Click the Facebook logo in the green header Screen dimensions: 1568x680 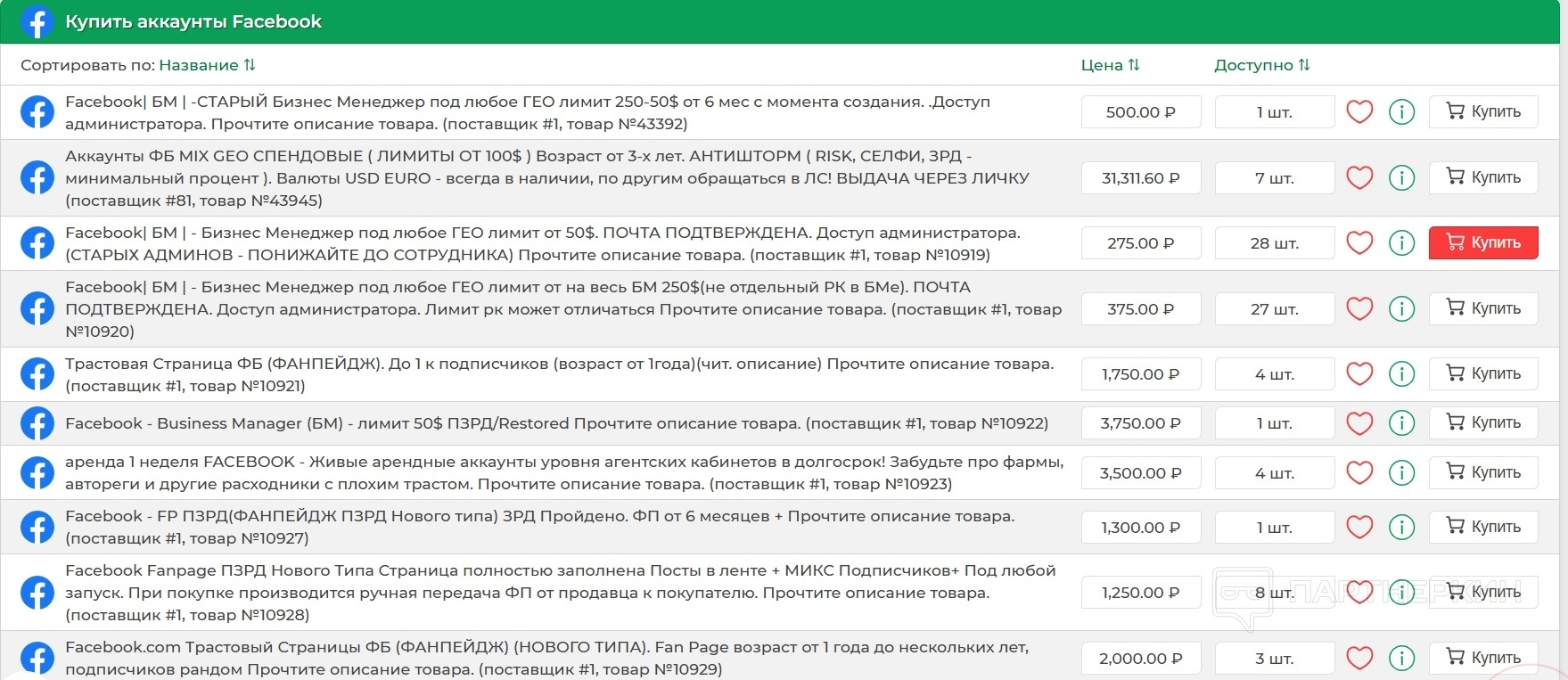point(37,22)
